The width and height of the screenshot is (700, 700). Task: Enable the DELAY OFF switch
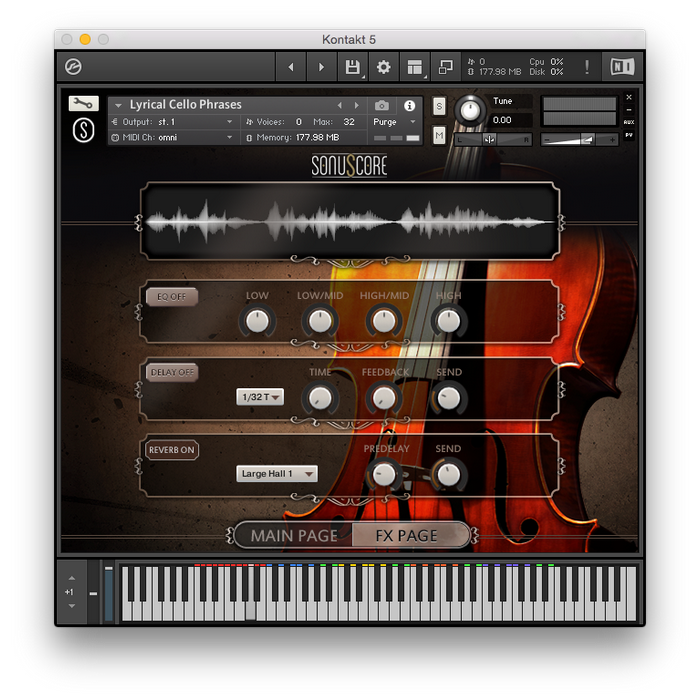click(172, 373)
